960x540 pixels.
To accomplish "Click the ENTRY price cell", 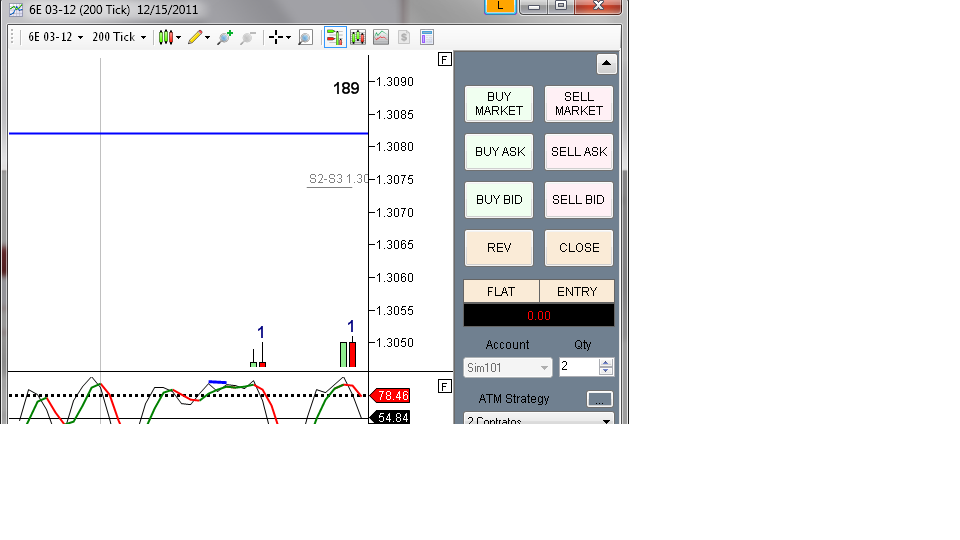I will [577, 291].
